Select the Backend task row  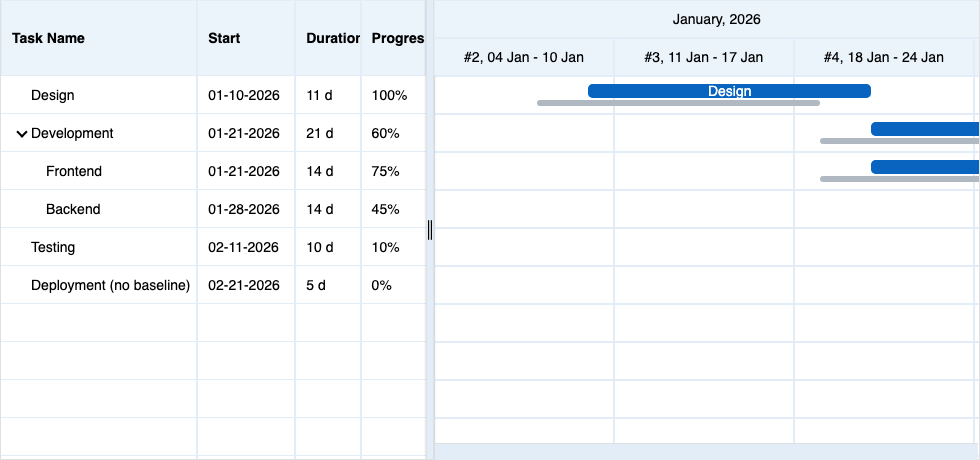(73, 210)
